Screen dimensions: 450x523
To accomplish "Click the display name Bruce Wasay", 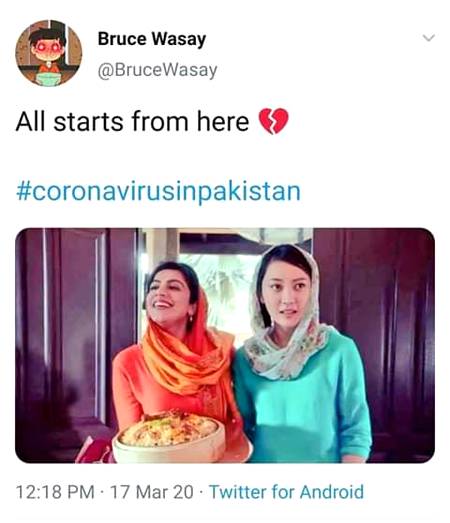I will (152, 39).
